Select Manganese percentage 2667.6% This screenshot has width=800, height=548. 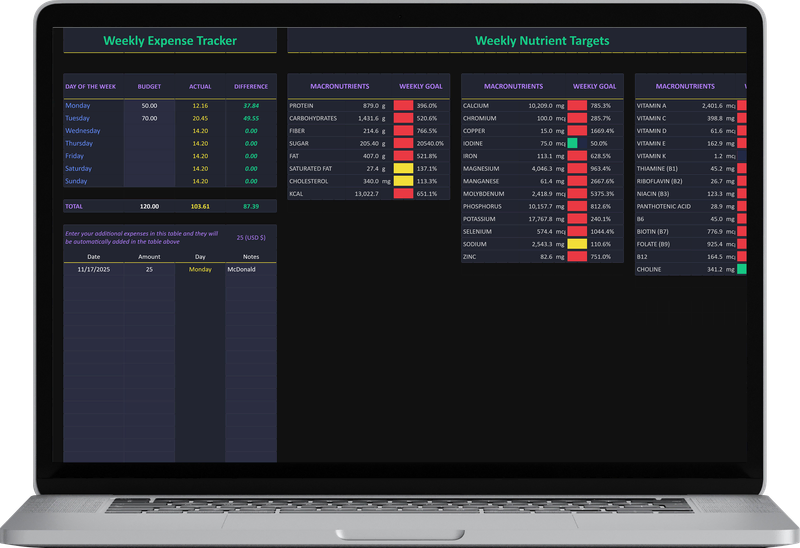[x=602, y=181]
